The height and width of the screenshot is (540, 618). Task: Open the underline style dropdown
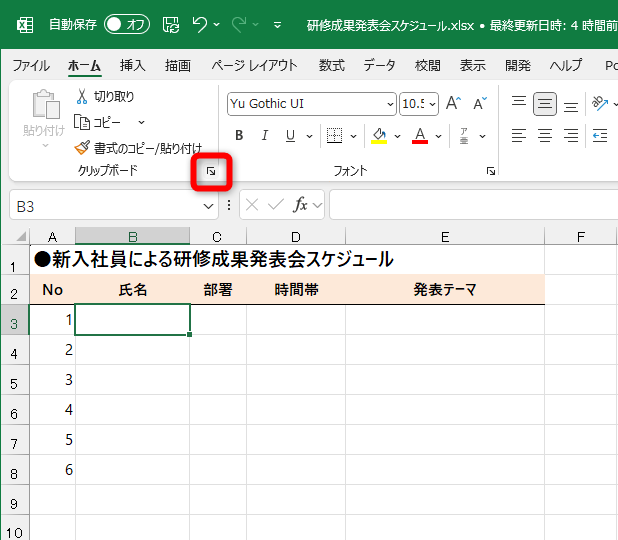pos(310,136)
